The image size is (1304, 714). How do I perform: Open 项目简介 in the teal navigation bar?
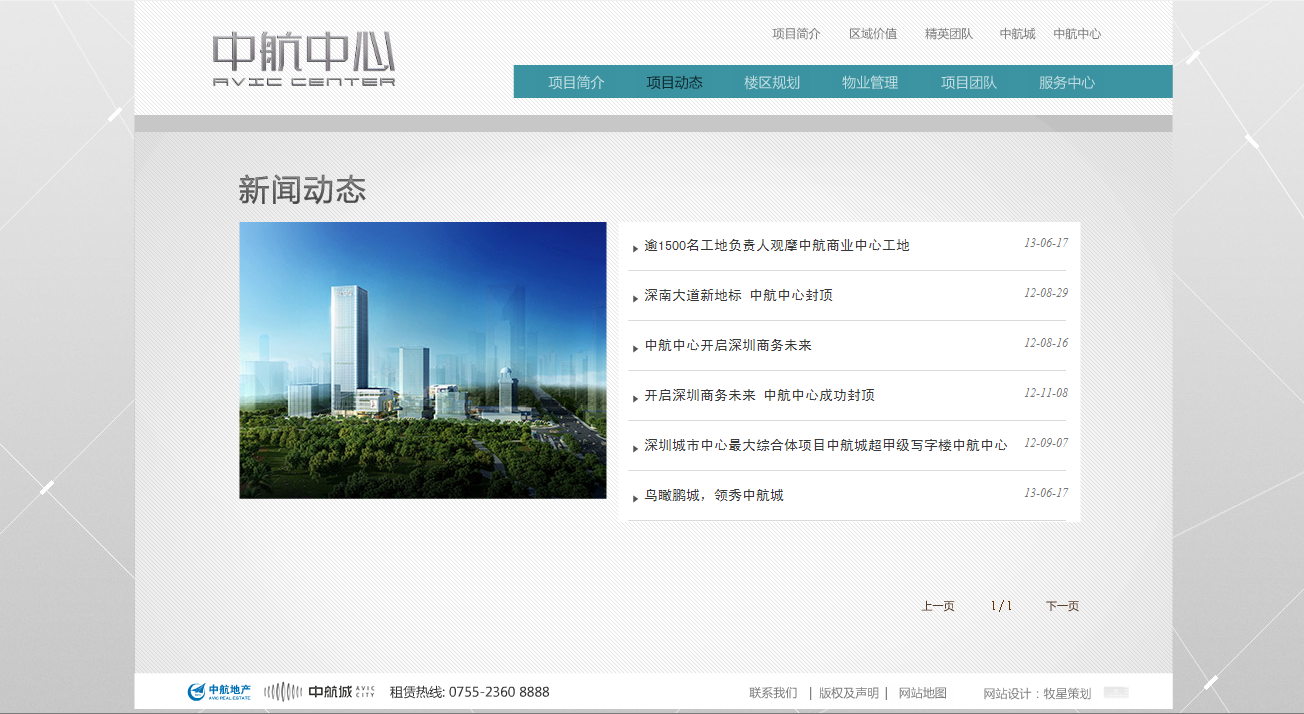576,82
